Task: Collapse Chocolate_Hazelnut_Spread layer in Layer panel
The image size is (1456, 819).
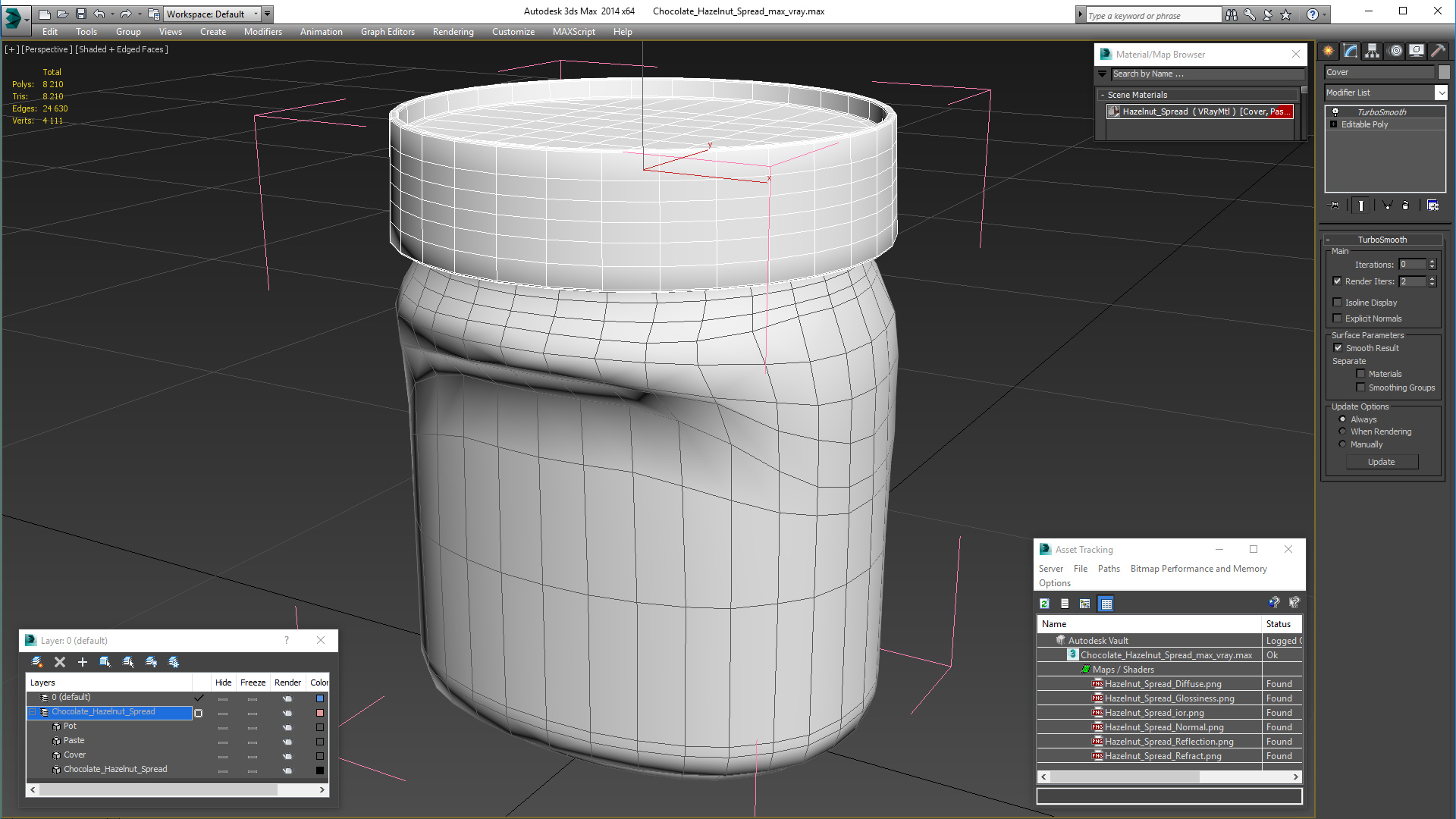Action: click(x=33, y=712)
